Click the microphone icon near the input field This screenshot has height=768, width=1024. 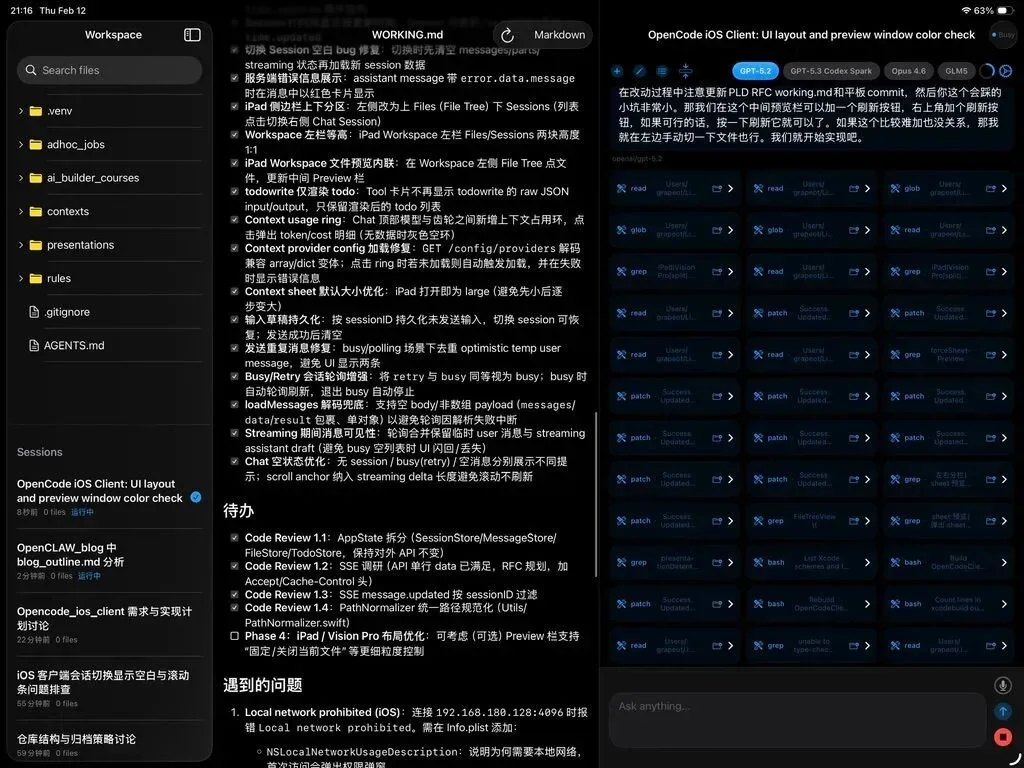coord(1002,684)
